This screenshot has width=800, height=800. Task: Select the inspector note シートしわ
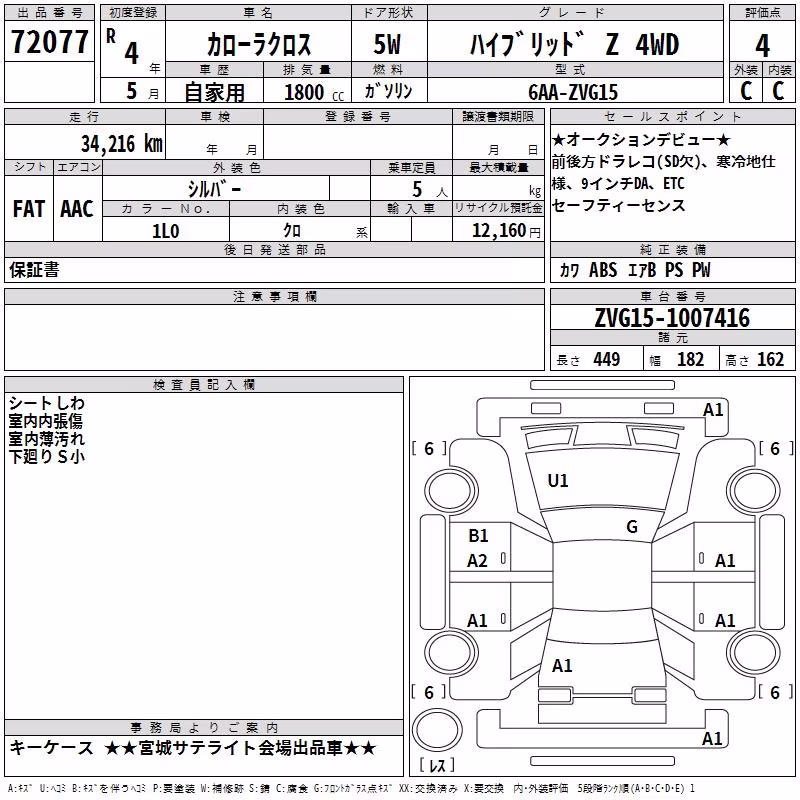[x=46, y=404]
